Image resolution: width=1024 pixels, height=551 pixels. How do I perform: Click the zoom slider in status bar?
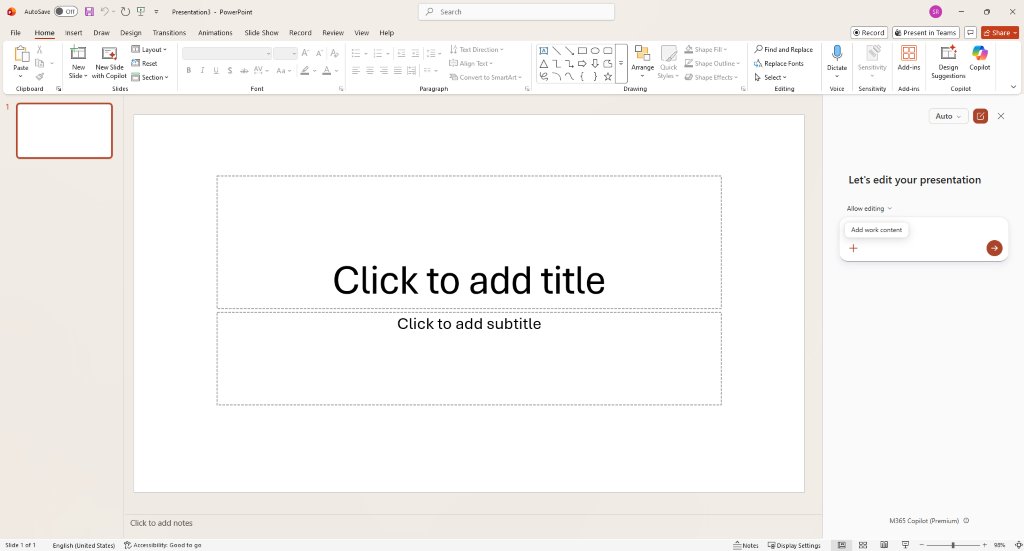(953, 545)
